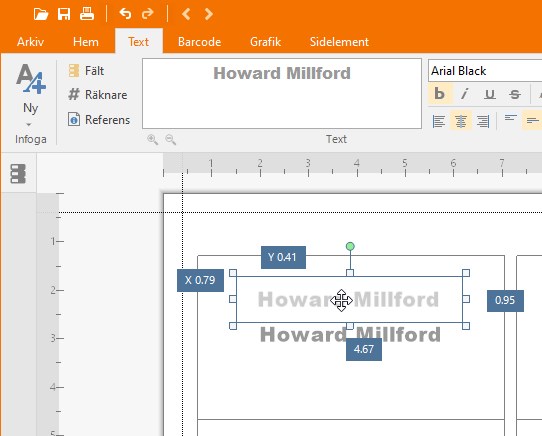
Task: Open the side panel icon below Infoga
Action: point(18,174)
